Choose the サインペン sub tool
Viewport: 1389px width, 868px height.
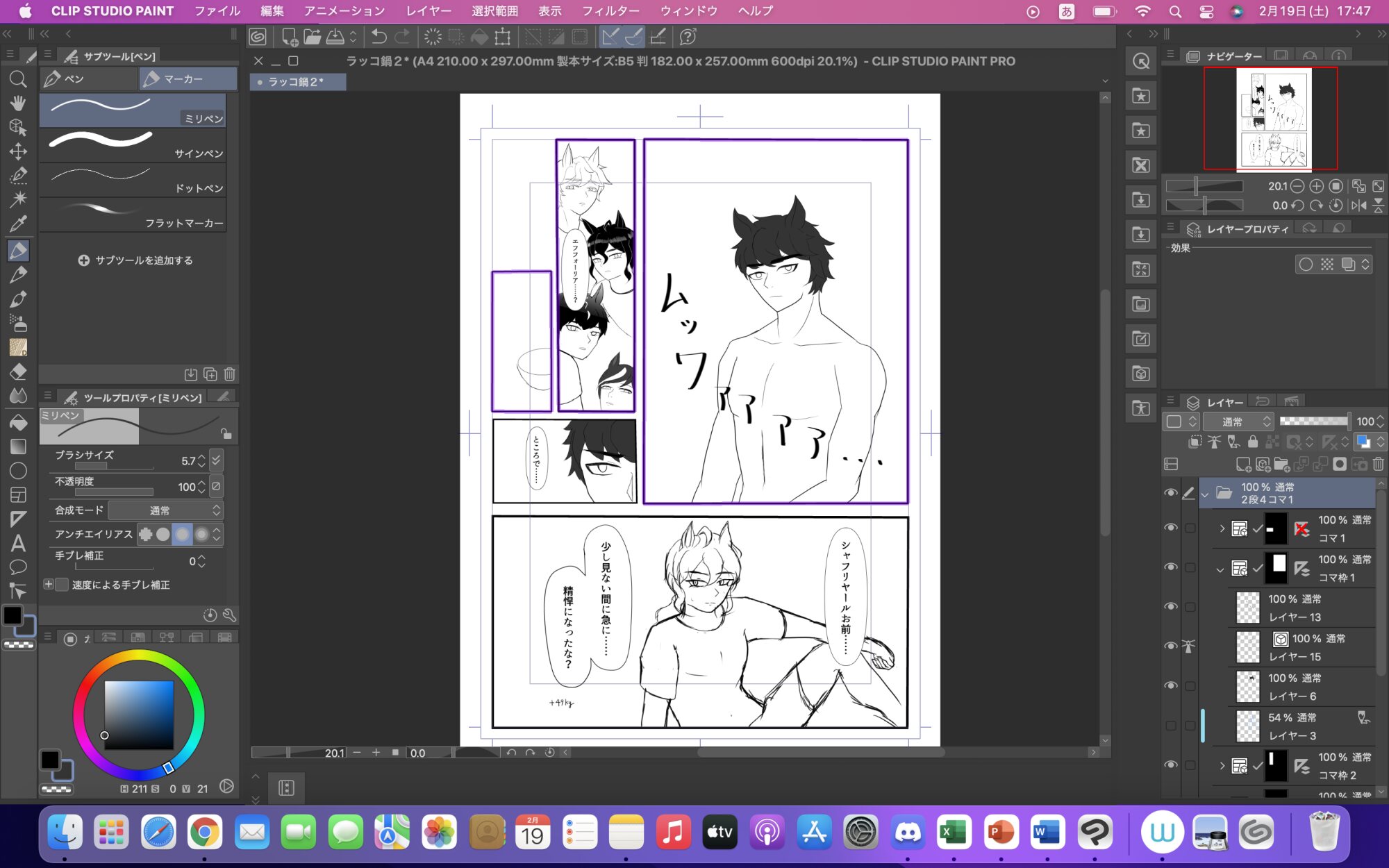pyautogui.click(x=133, y=145)
